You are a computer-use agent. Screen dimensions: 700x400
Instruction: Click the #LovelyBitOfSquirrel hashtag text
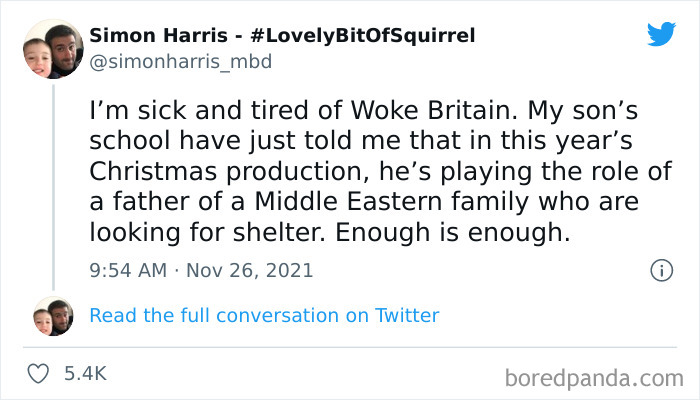(359, 36)
